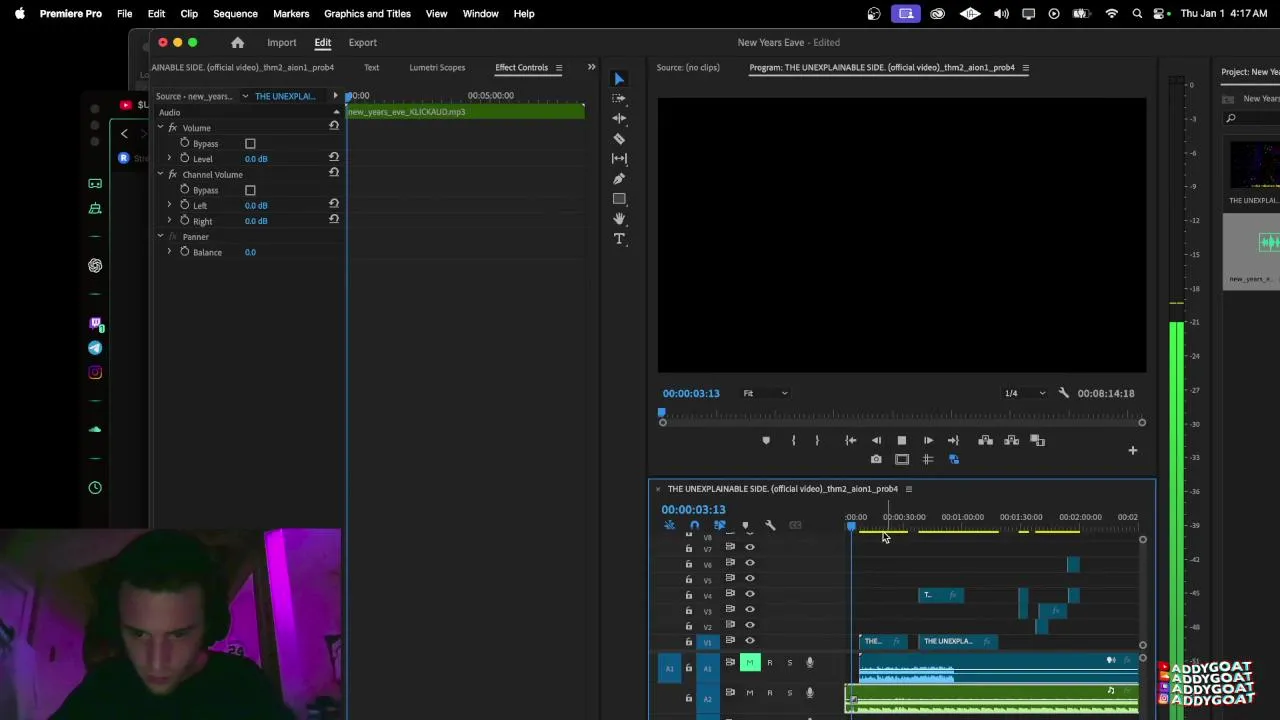The image size is (1280, 720).
Task: Click the timeline timecode 00:00:03:13
Action: (693, 510)
